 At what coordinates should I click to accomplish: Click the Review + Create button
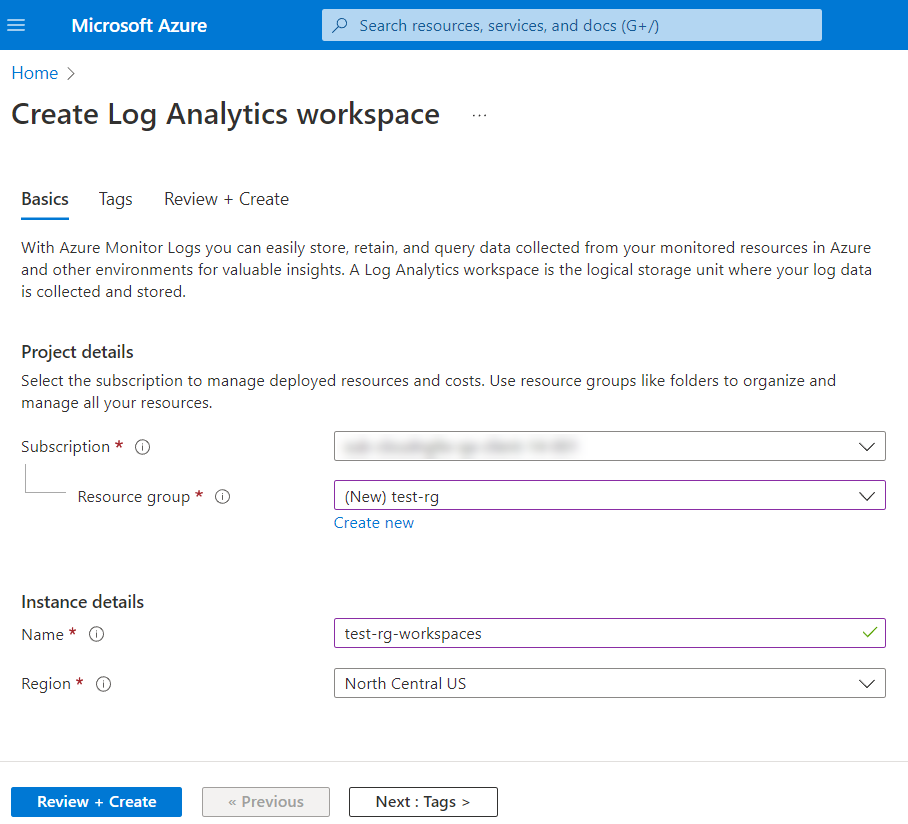click(x=96, y=802)
